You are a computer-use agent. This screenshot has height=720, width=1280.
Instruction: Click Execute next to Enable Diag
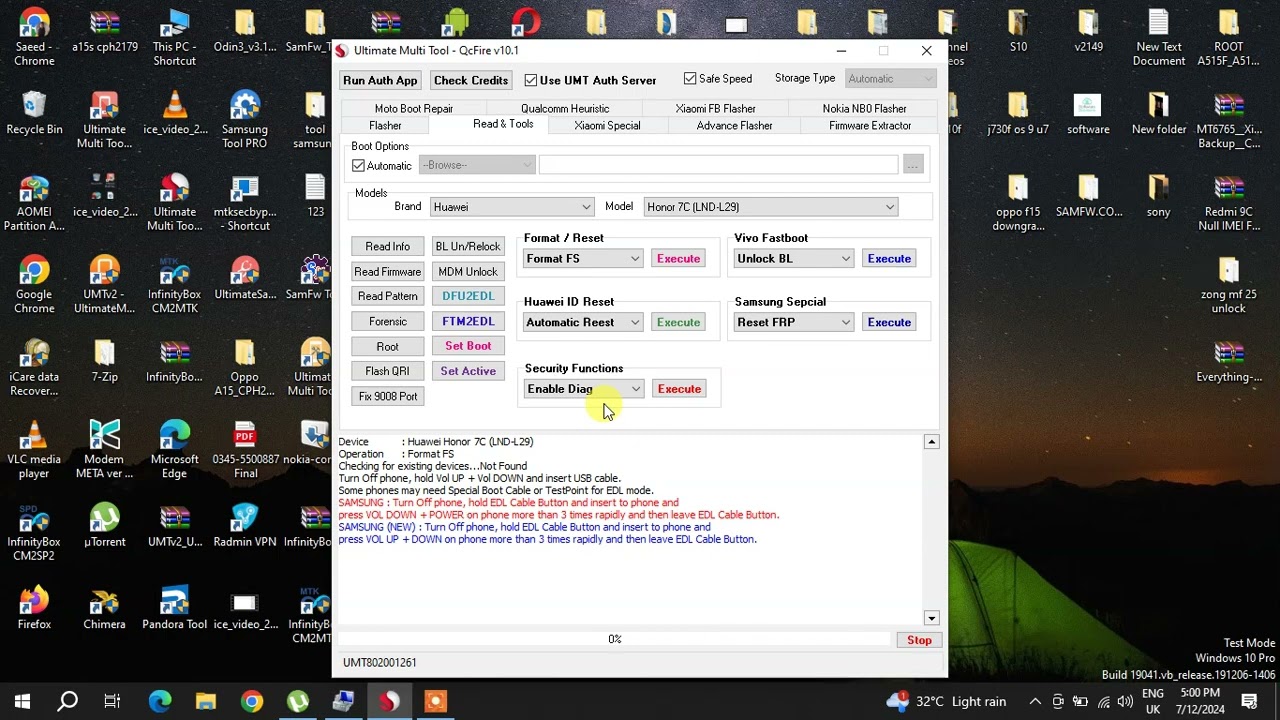679,389
